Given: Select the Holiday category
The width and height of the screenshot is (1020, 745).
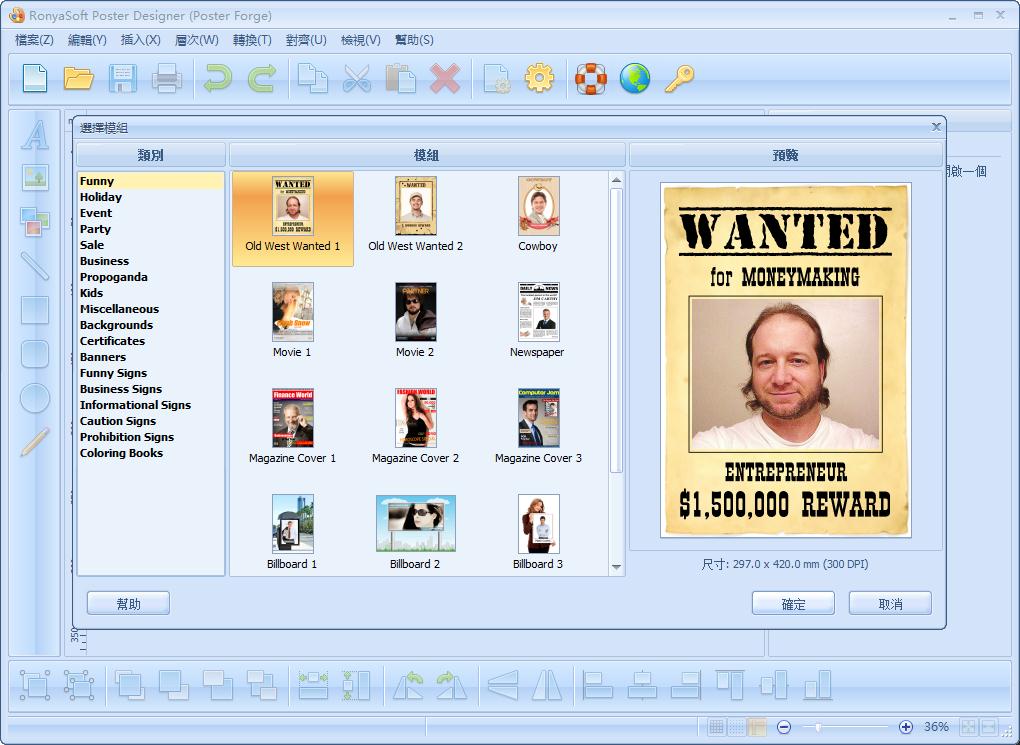Looking at the screenshot, I should point(101,197).
